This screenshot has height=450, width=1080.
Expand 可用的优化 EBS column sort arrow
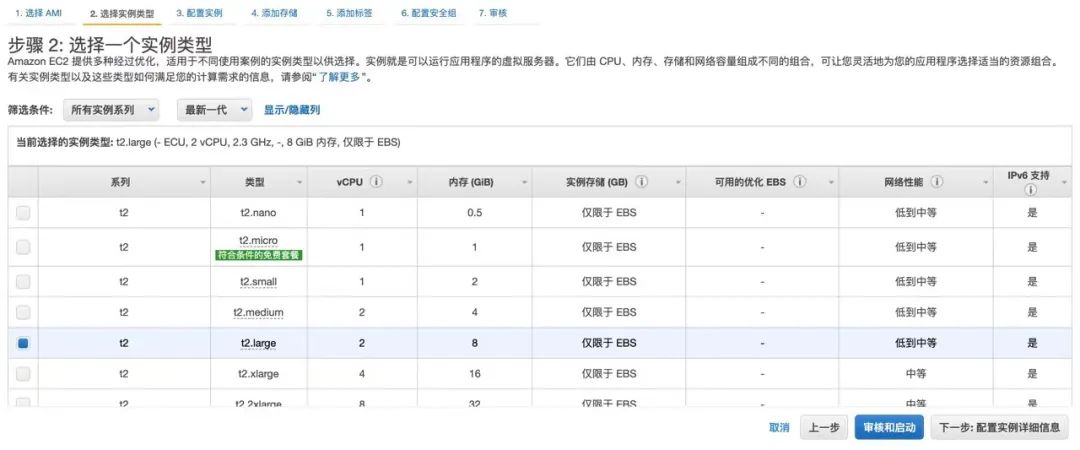pyautogui.click(x=832, y=183)
